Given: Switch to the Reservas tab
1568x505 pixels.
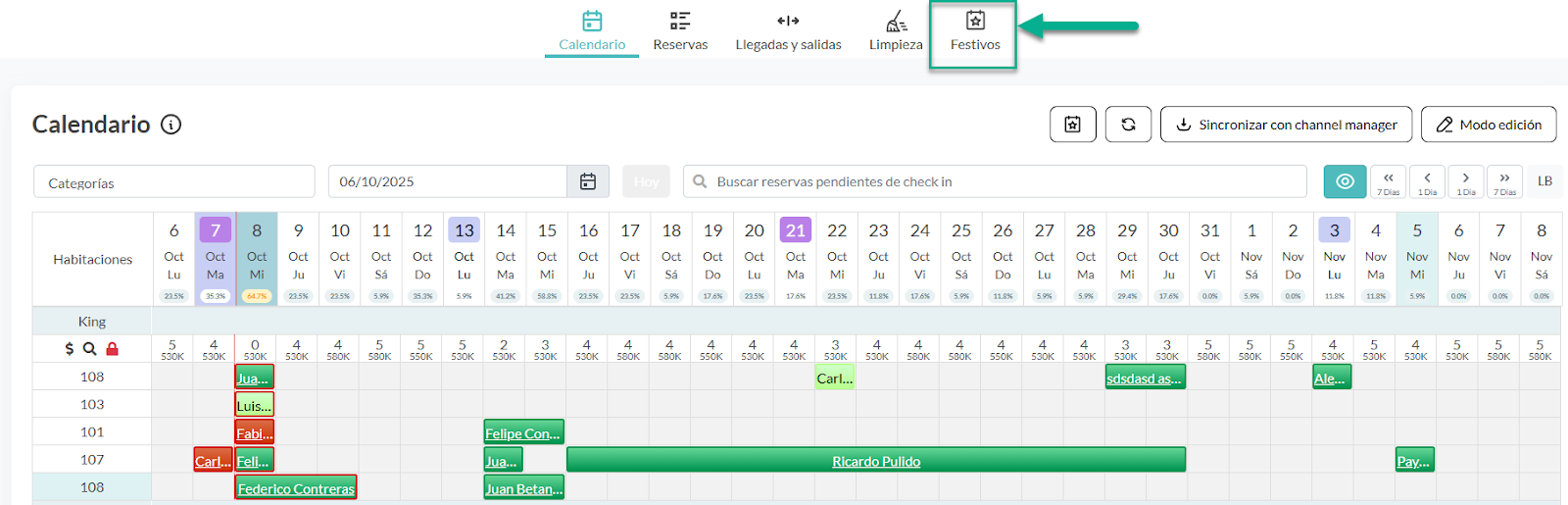Looking at the screenshot, I should coord(680,32).
